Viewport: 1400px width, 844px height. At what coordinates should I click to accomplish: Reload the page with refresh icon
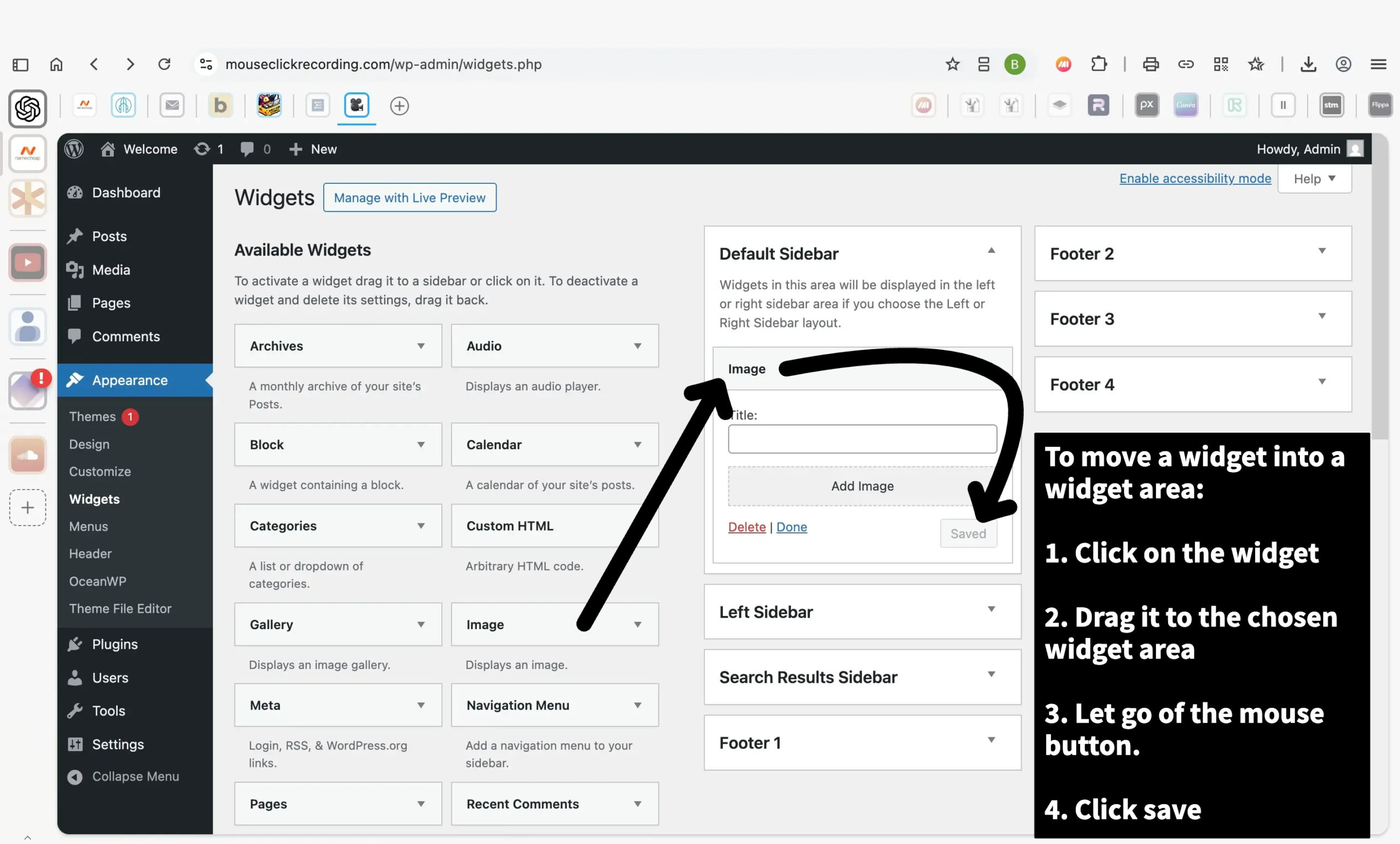pyautogui.click(x=164, y=64)
